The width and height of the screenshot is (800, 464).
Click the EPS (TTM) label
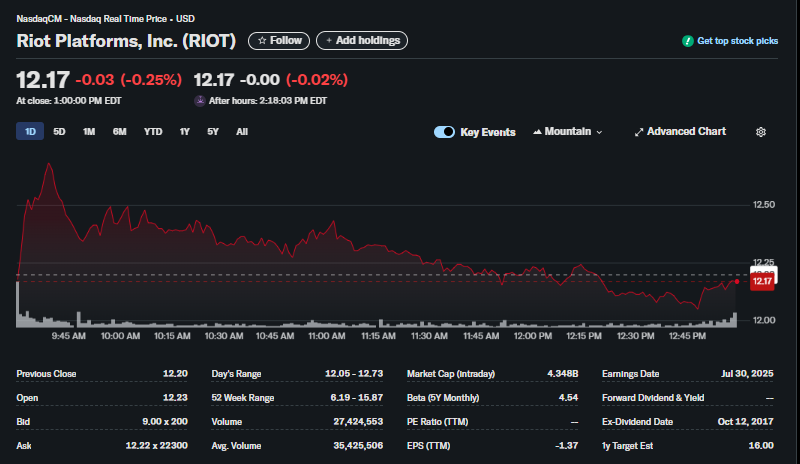click(x=429, y=446)
